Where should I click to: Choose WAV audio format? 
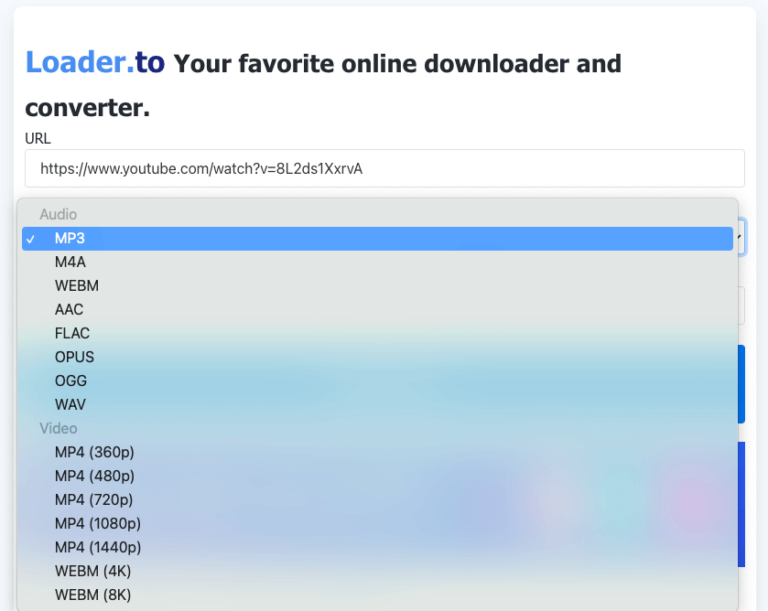[x=71, y=405]
